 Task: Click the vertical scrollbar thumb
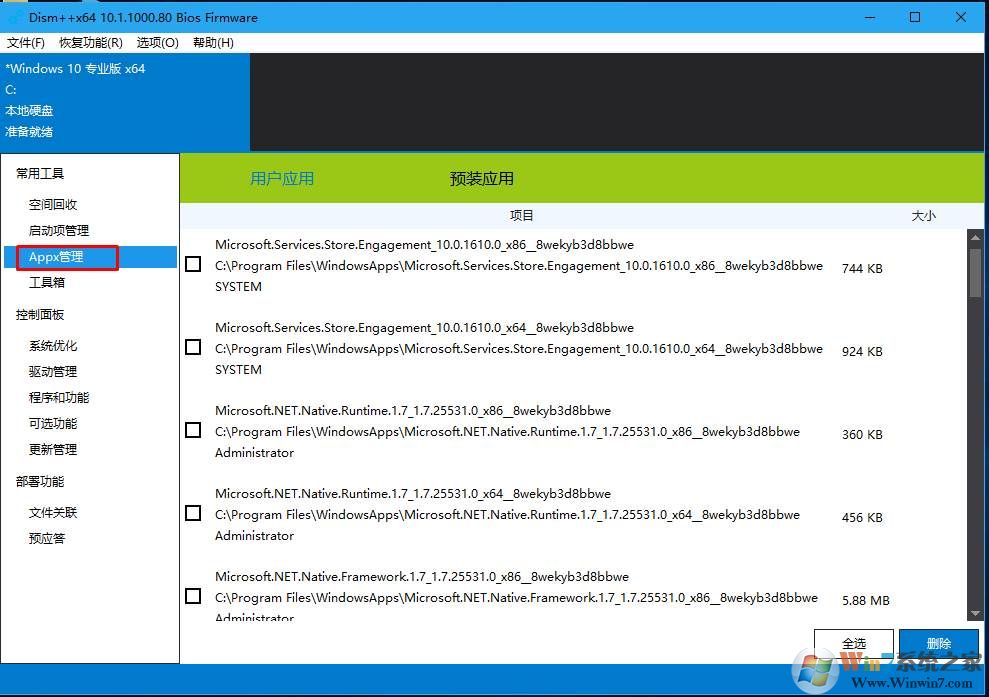[975, 271]
